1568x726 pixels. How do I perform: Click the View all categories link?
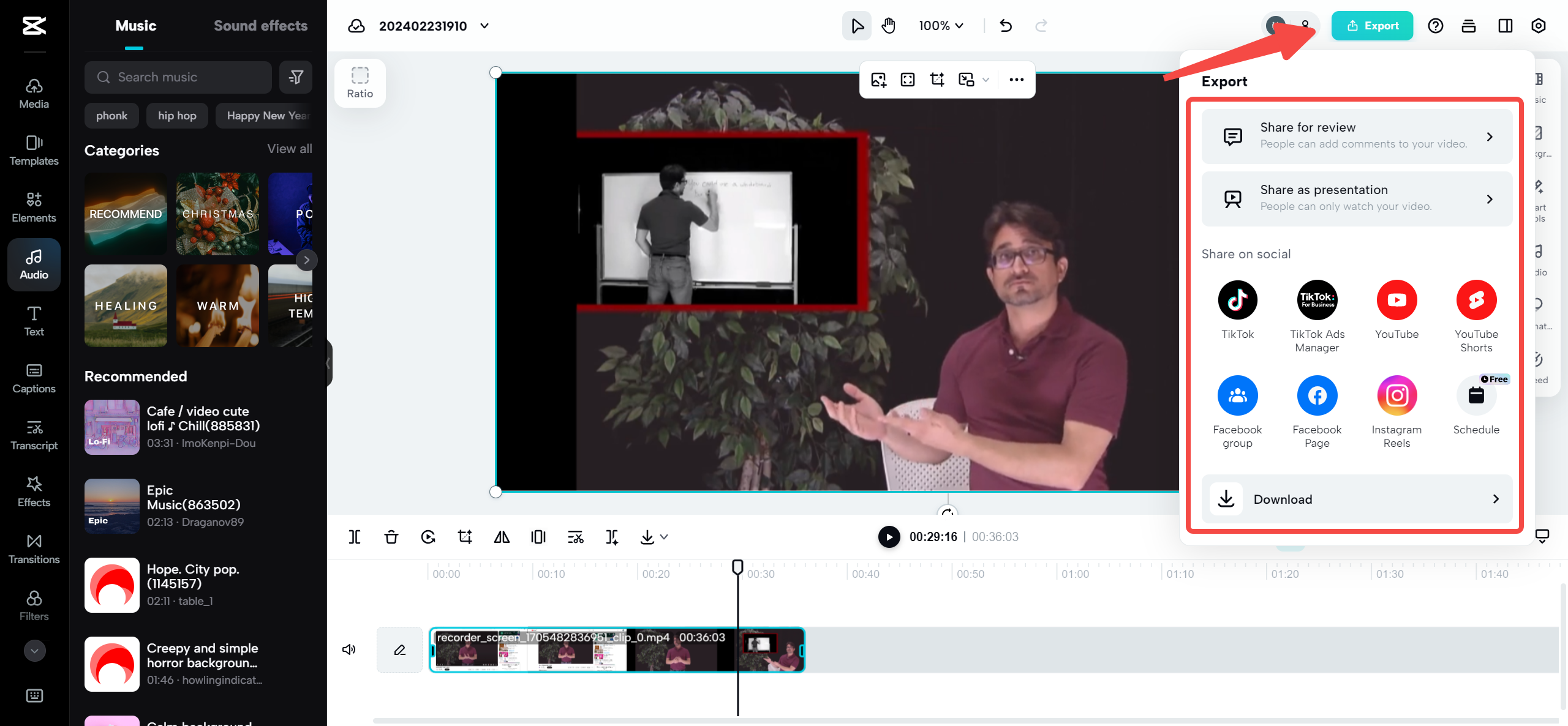pyautogui.click(x=288, y=148)
